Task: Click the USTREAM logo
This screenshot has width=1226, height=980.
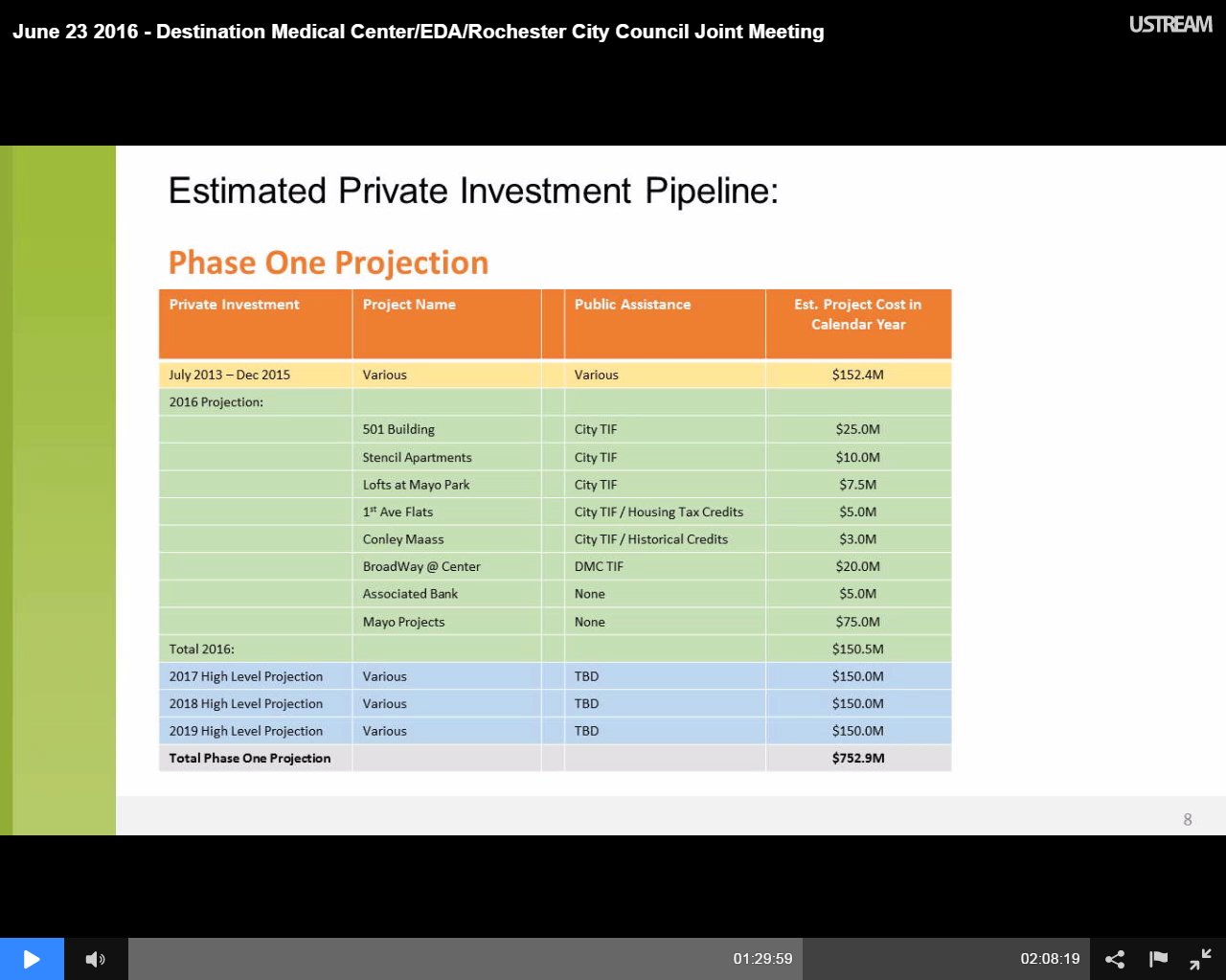Action: point(1169,25)
